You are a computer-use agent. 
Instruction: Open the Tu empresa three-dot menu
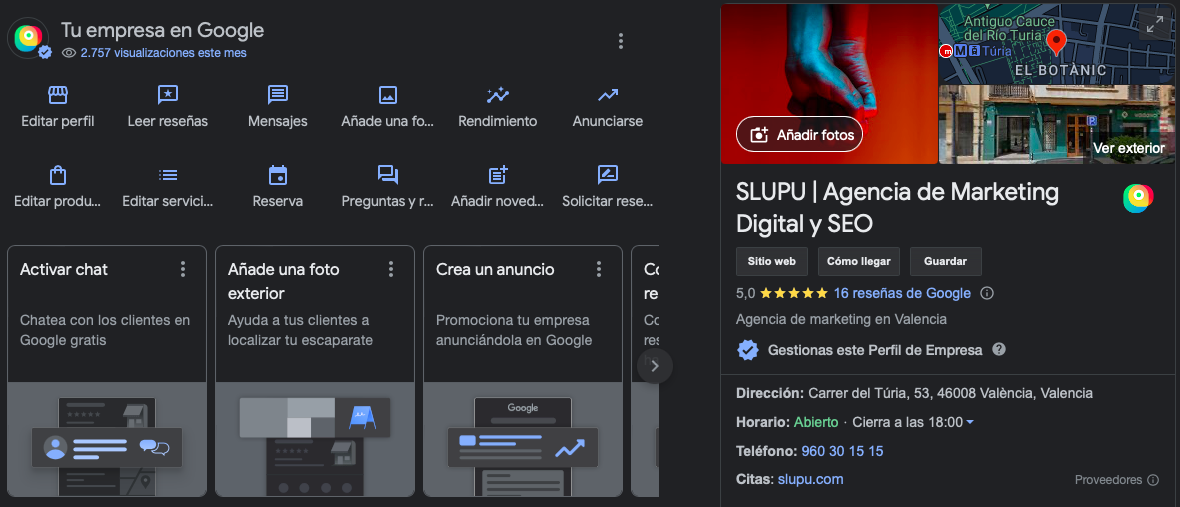coord(621,41)
